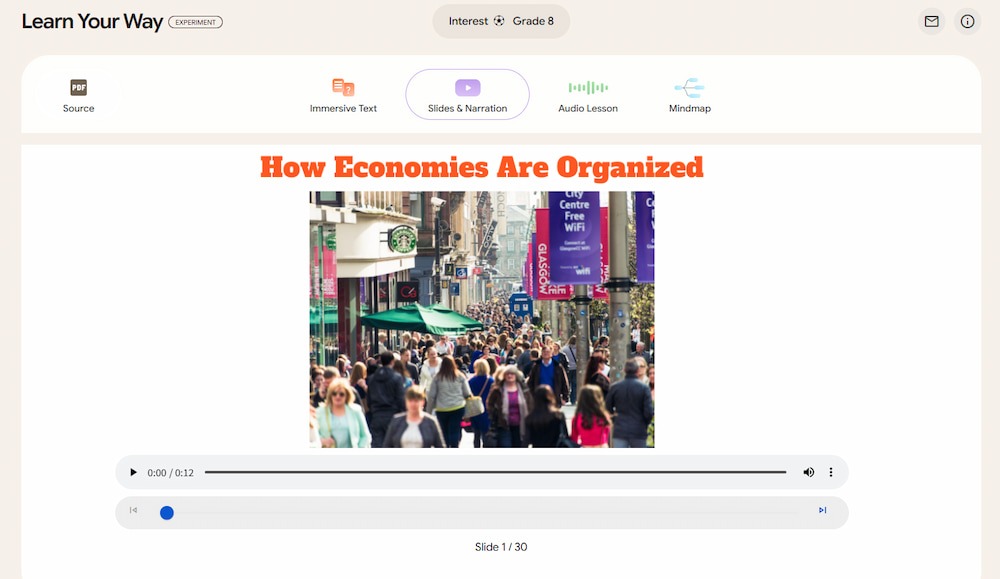The width and height of the screenshot is (1000, 579).
Task: Open the Audio Lesson waveform icon
Action: click(588, 87)
